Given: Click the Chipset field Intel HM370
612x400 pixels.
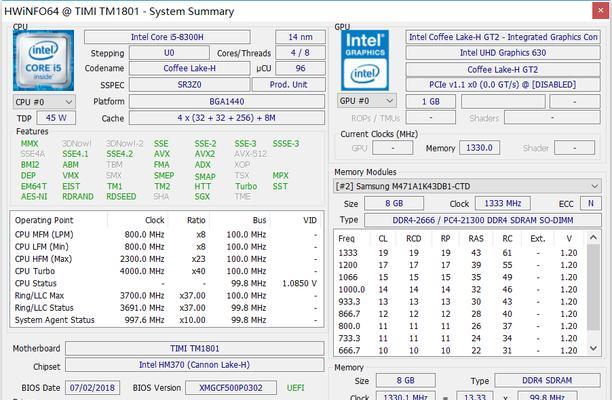Looking at the screenshot, I should [x=194, y=365].
